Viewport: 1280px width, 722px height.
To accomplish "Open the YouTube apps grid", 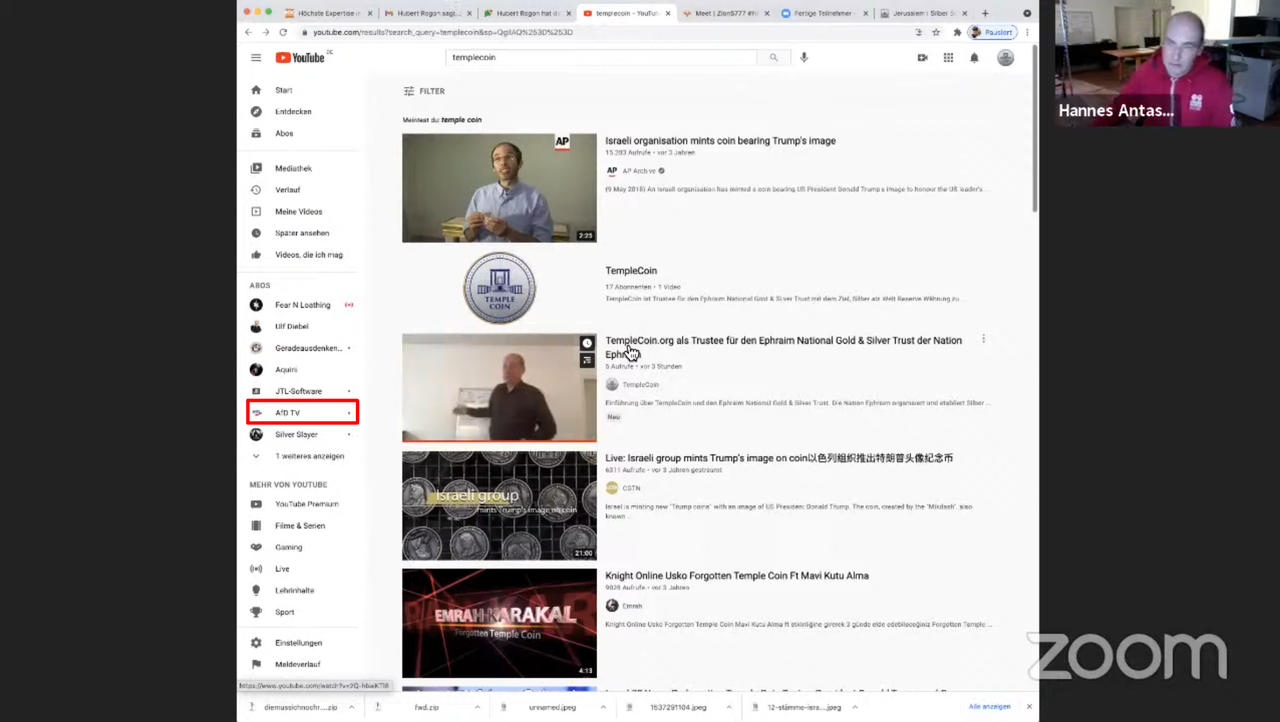I will [948, 58].
